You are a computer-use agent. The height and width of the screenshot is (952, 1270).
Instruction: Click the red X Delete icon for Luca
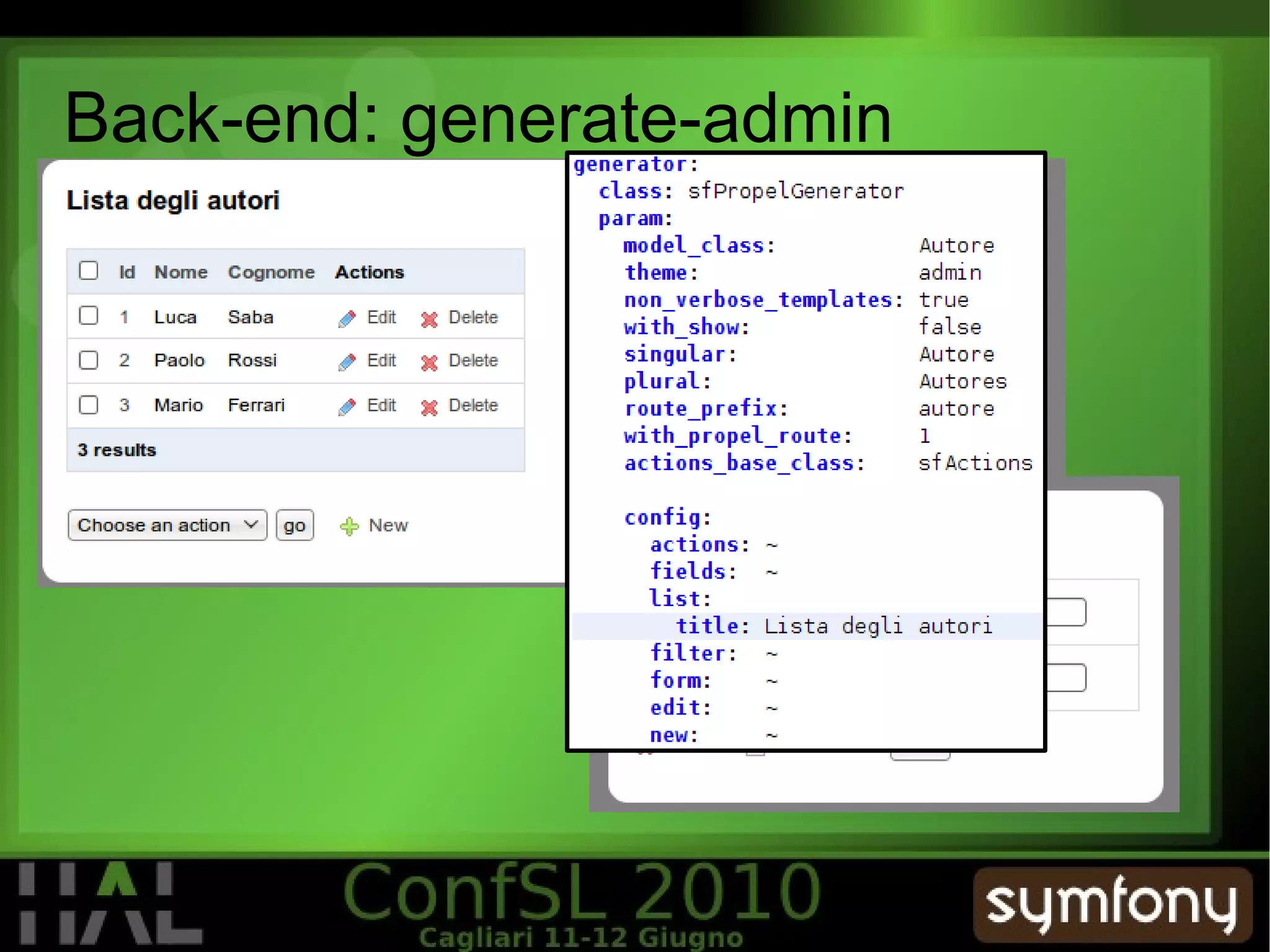point(429,319)
